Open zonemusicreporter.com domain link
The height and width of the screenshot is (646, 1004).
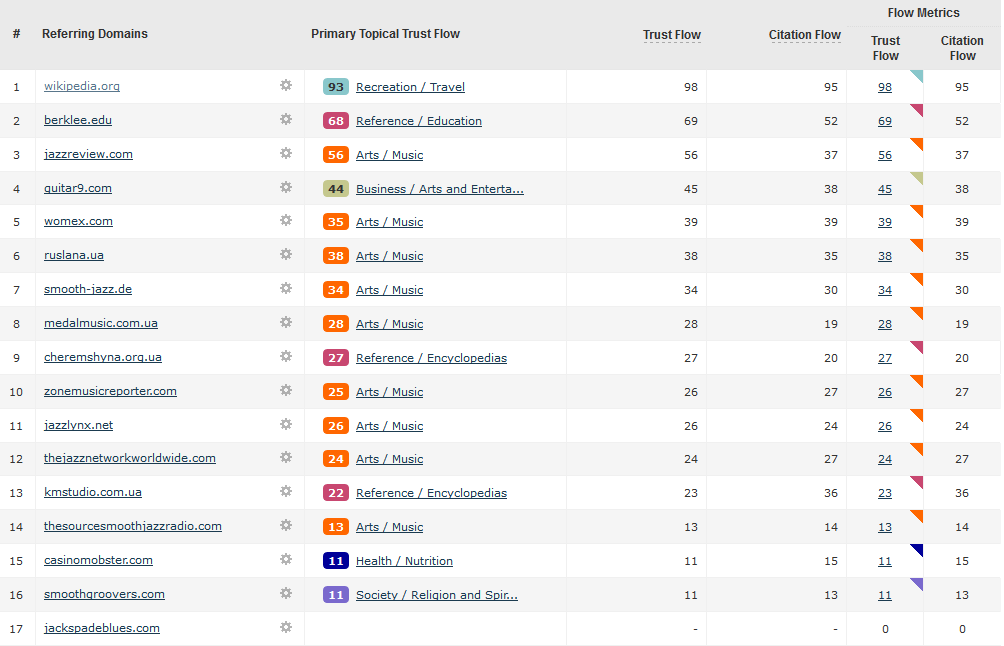[110, 391]
